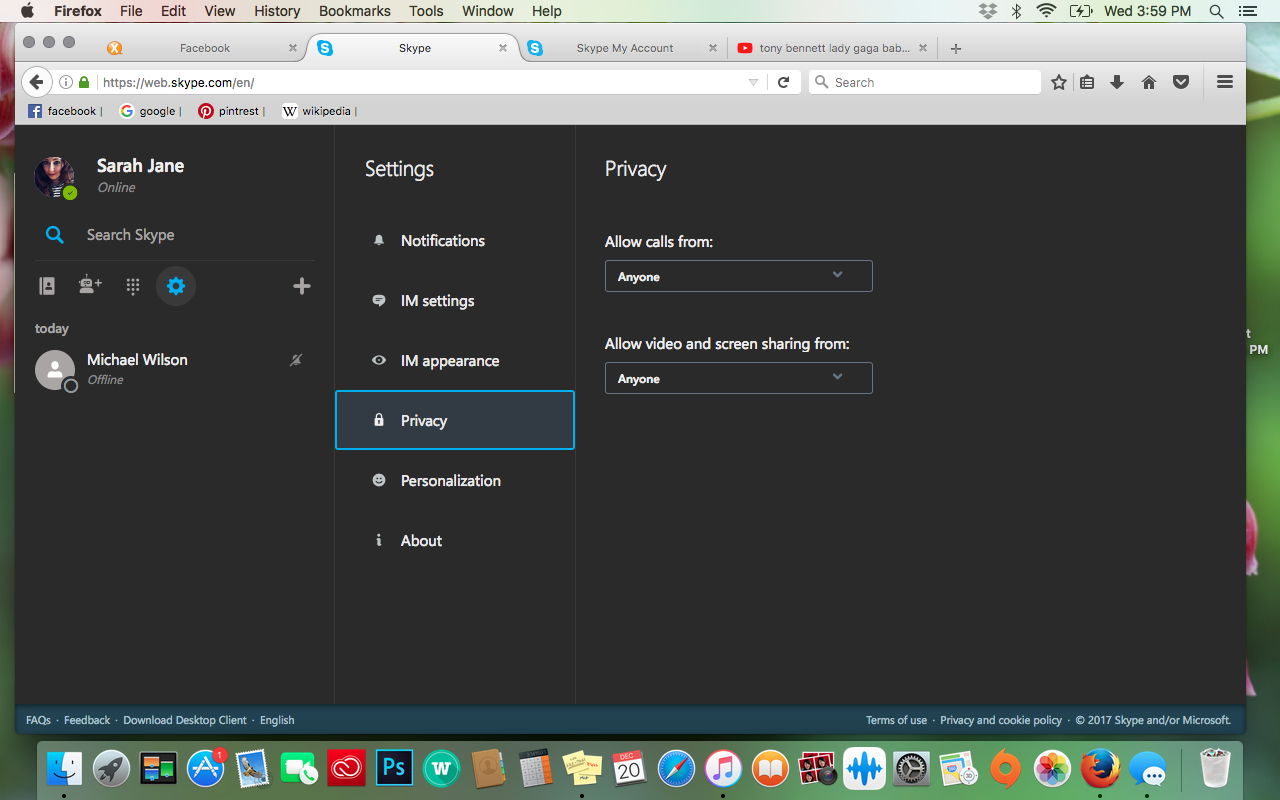The image size is (1280, 800).
Task: Switch to tony bennett lady gaga tab
Action: pos(832,48)
